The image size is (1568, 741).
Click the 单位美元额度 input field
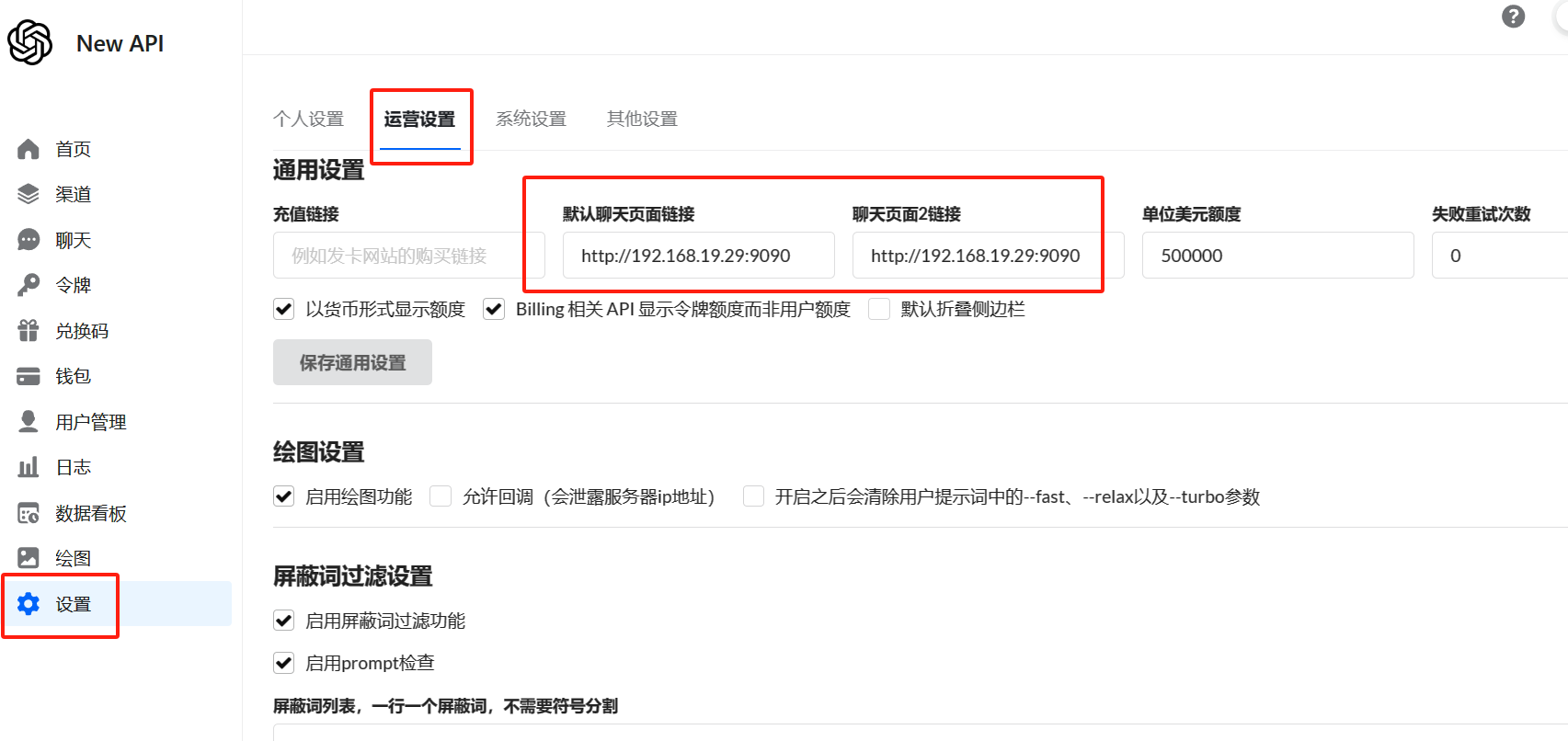click(x=1278, y=256)
